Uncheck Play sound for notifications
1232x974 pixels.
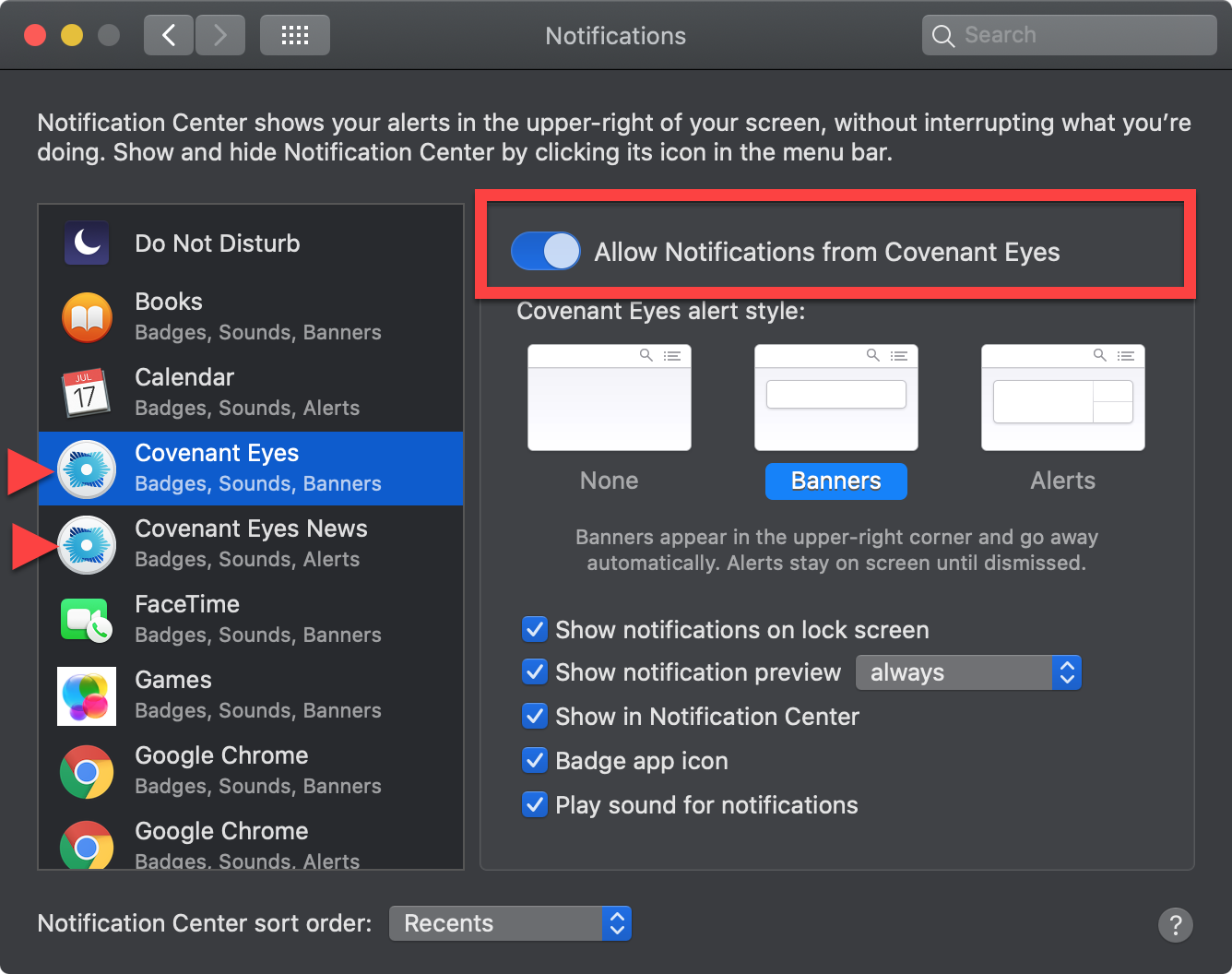pyautogui.click(x=535, y=805)
